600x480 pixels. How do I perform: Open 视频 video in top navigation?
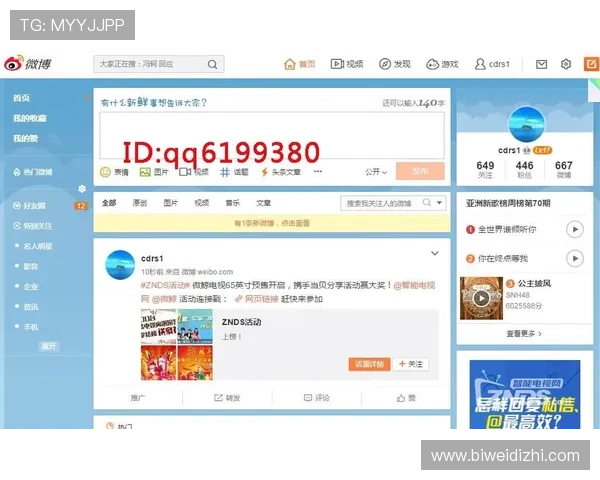pyautogui.click(x=347, y=64)
